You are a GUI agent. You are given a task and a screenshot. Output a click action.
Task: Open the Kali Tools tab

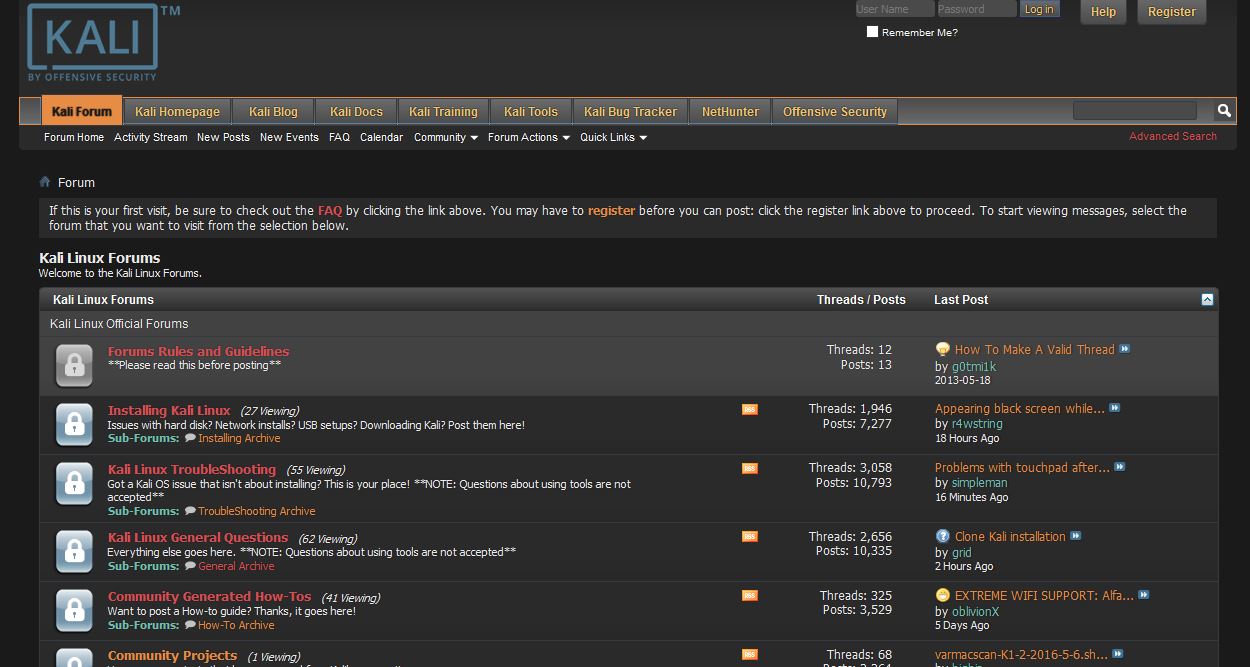click(x=531, y=111)
